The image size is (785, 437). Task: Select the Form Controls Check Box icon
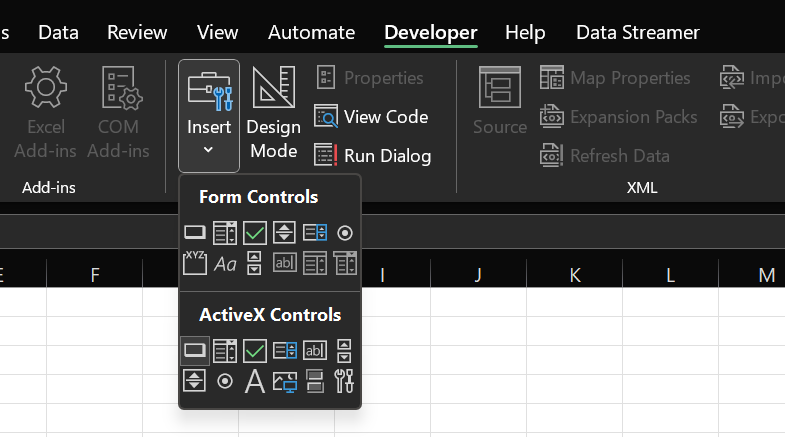pos(255,233)
